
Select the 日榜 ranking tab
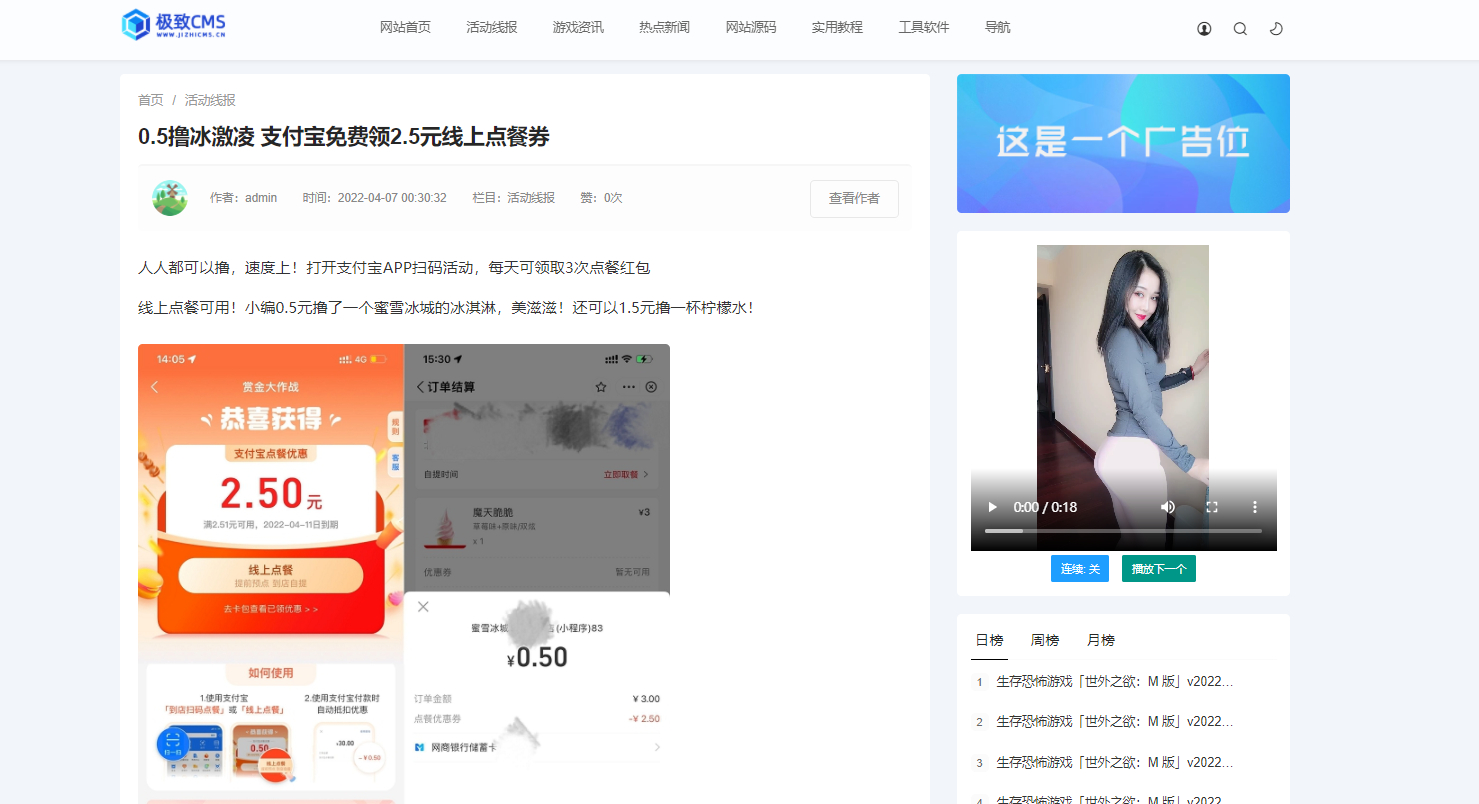(989, 640)
